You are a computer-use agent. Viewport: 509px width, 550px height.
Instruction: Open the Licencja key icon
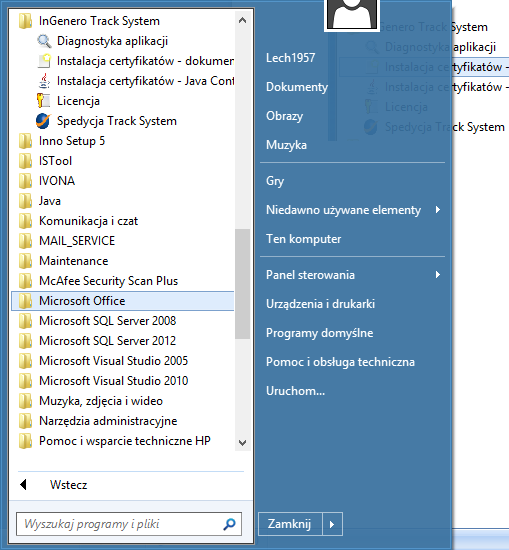point(44,101)
